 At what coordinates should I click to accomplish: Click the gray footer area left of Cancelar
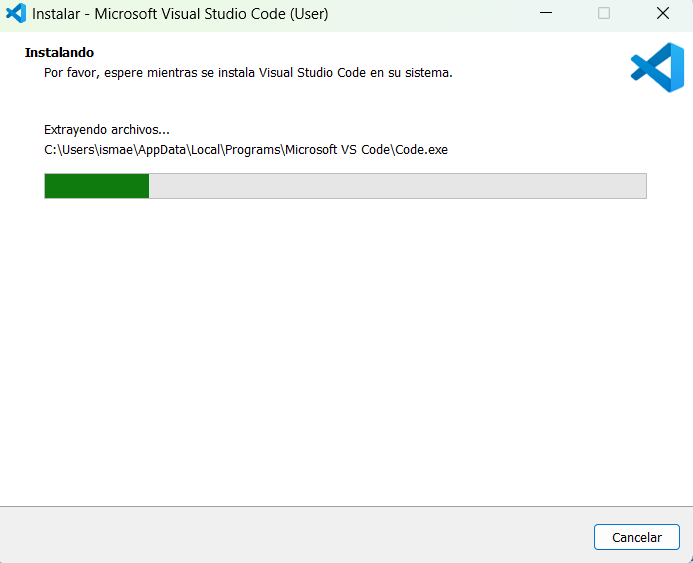[x=300, y=536]
